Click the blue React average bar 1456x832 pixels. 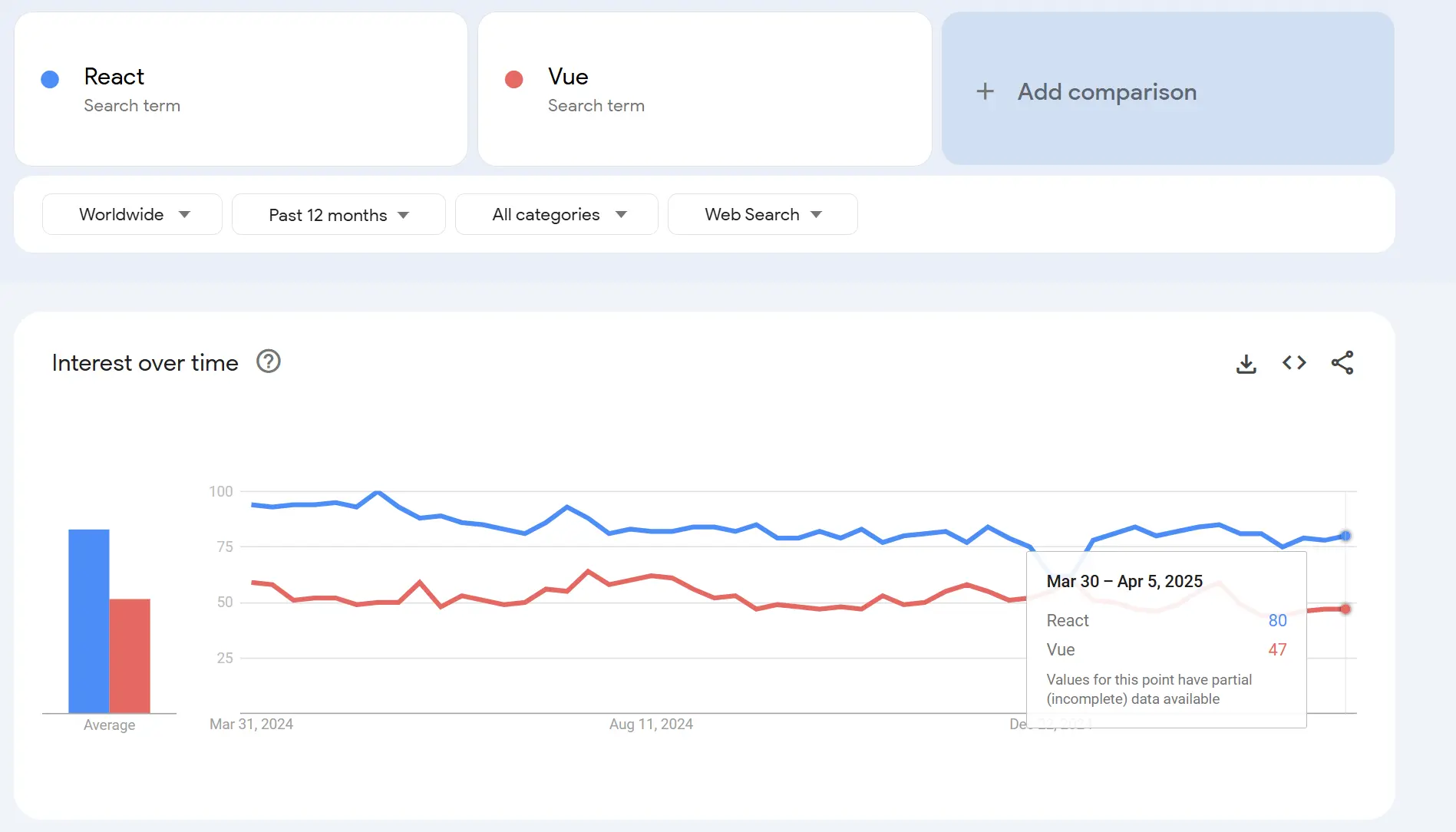coord(89,620)
